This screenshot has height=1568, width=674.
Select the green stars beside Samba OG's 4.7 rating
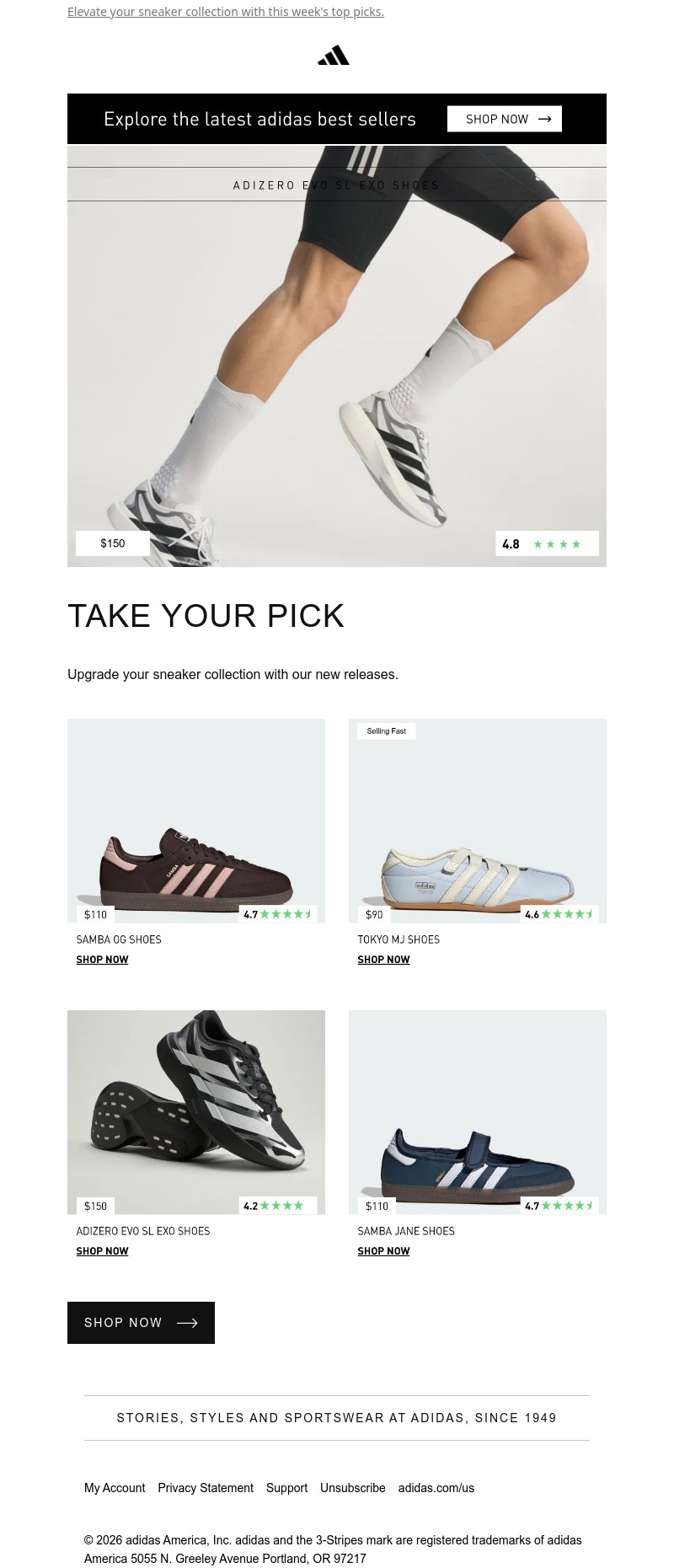coord(286,913)
